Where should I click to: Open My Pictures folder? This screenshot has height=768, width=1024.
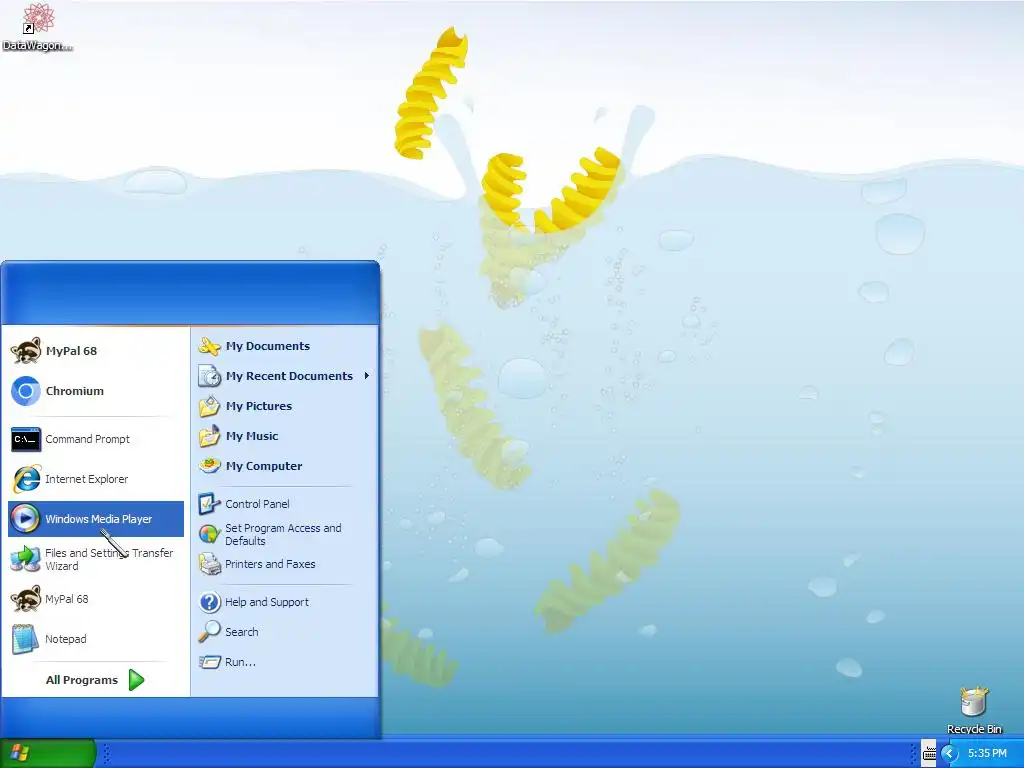[x=284, y=406]
